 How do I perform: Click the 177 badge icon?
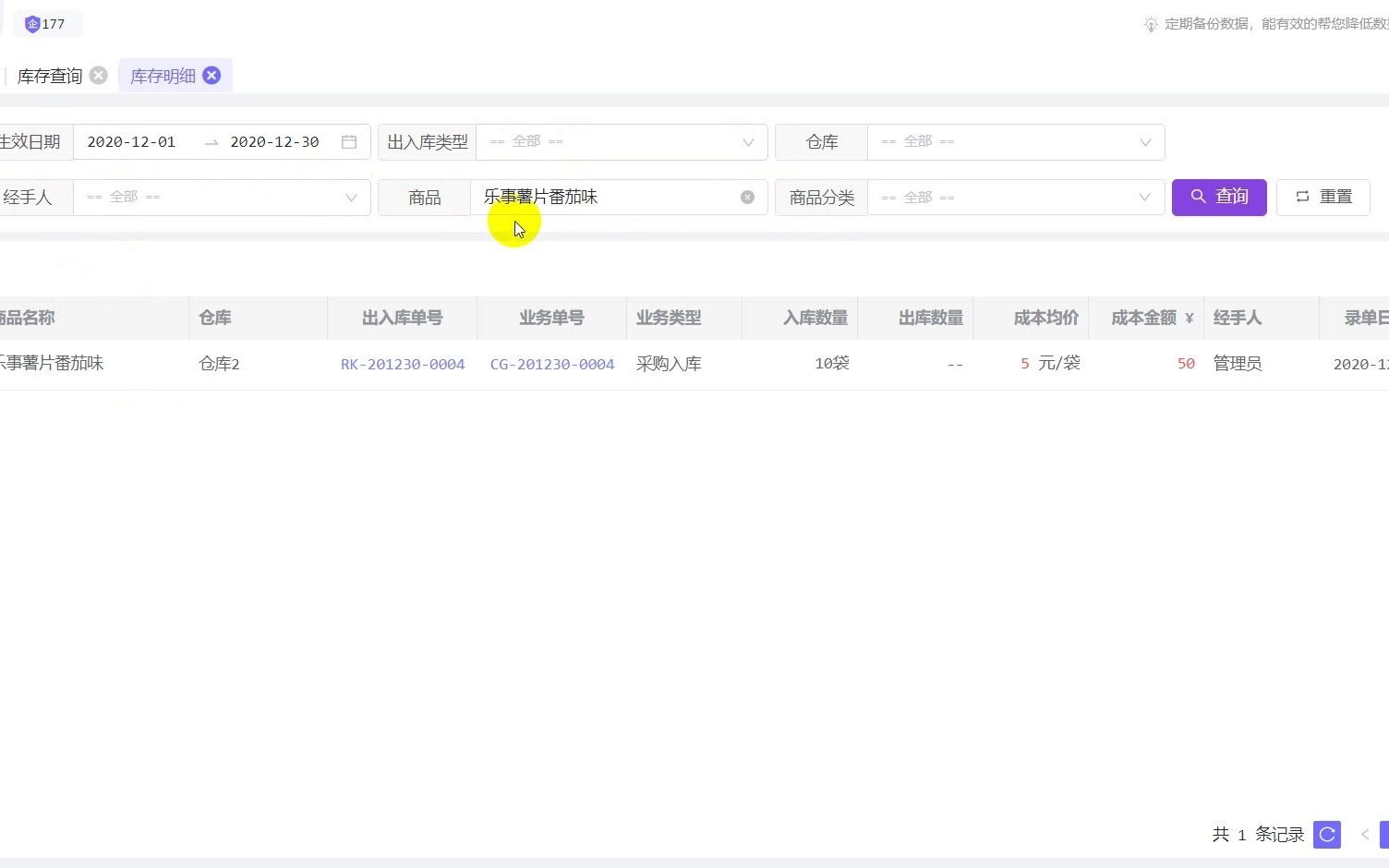32,24
